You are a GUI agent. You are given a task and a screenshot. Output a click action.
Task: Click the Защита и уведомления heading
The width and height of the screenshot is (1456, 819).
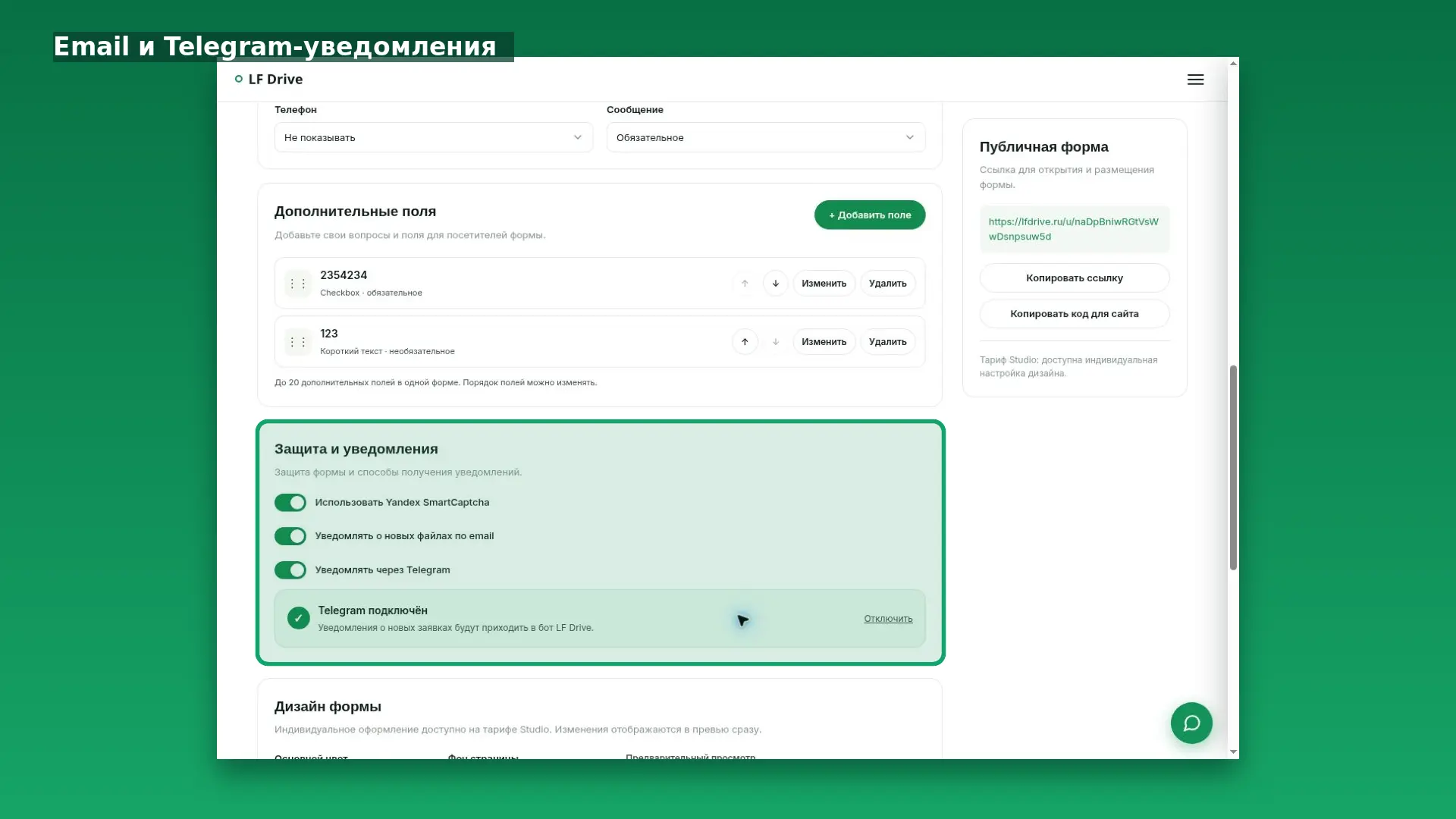tap(356, 449)
